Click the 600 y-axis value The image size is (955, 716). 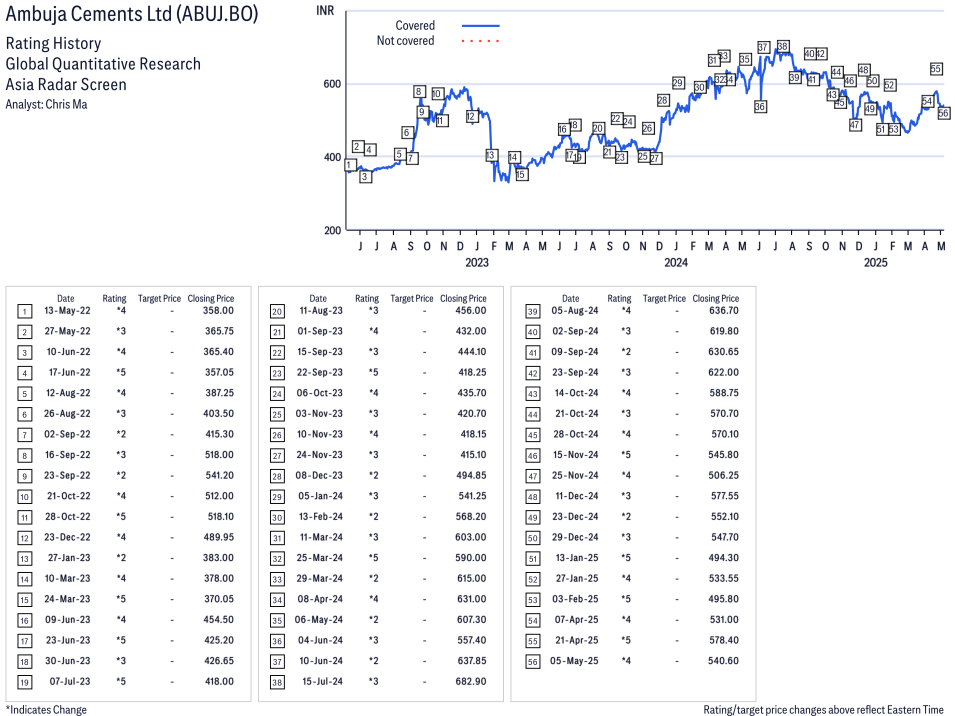point(332,84)
